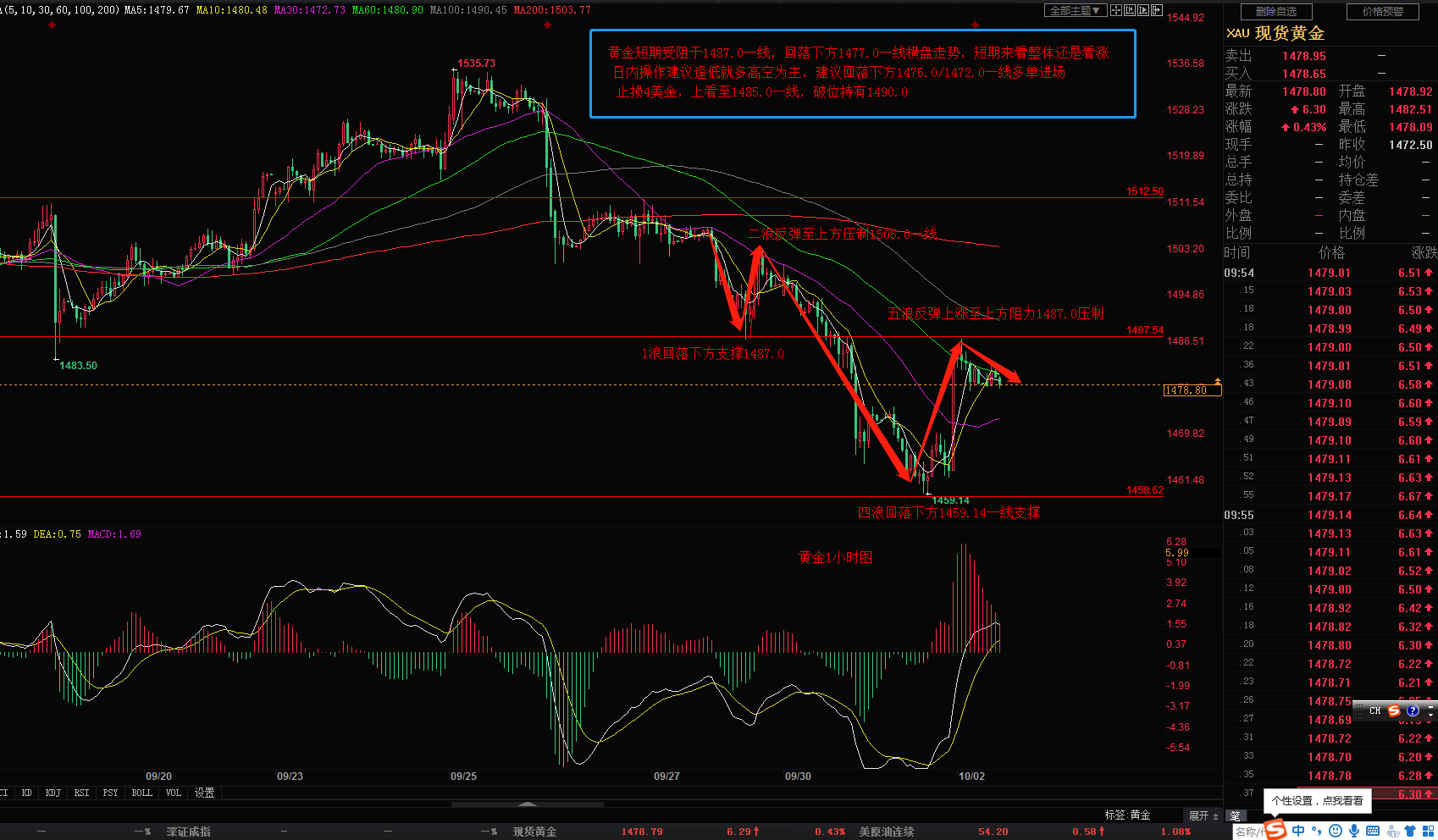Select the KDJ indicator tab
Screen dimensions: 1438x840
[53, 793]
